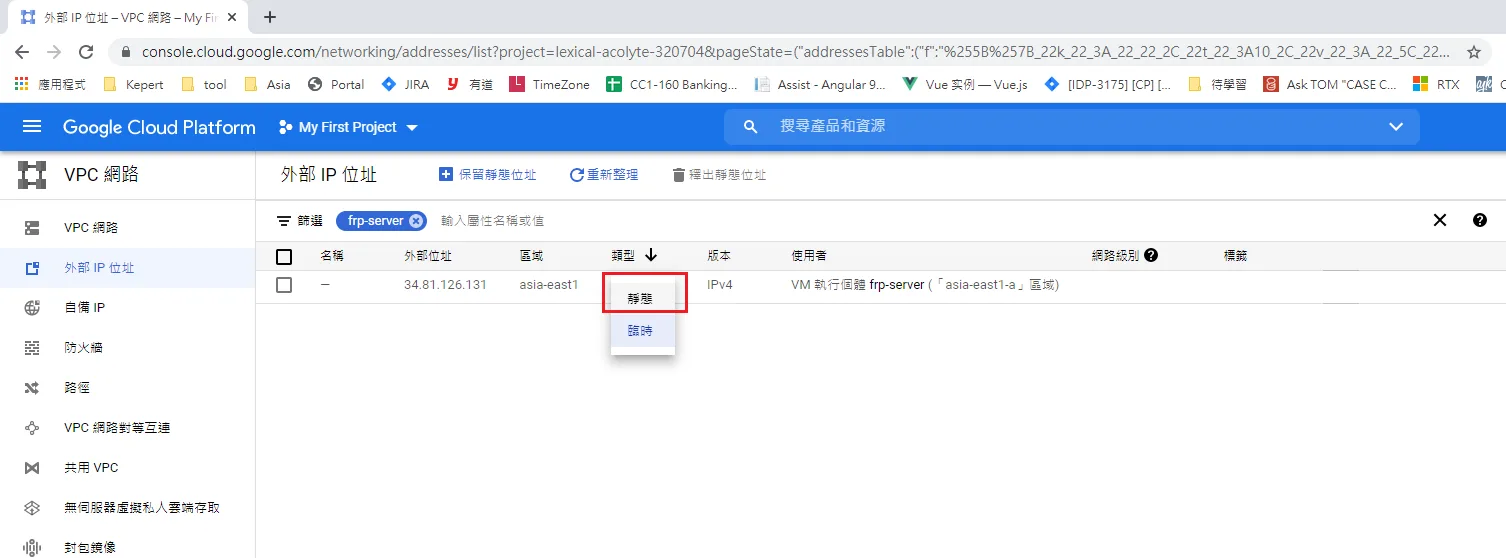The width and height of the screenshot is (1506, 558).
Task: Remove the frp-server filter chip
Action: [416, 221]
